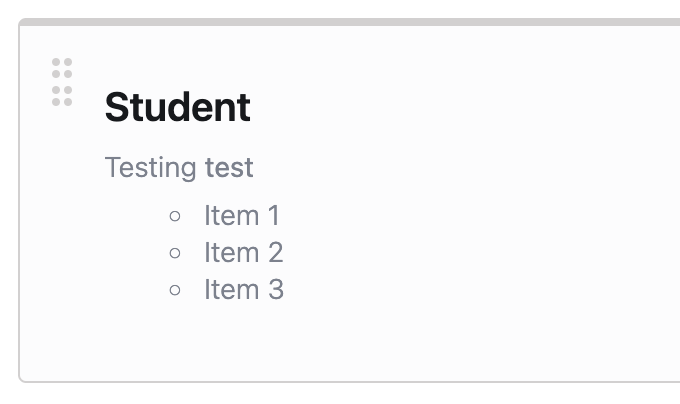Viewport: 680px width, 404px height.
Task: Click blank space right of "Testing test"
Action: 450,168
